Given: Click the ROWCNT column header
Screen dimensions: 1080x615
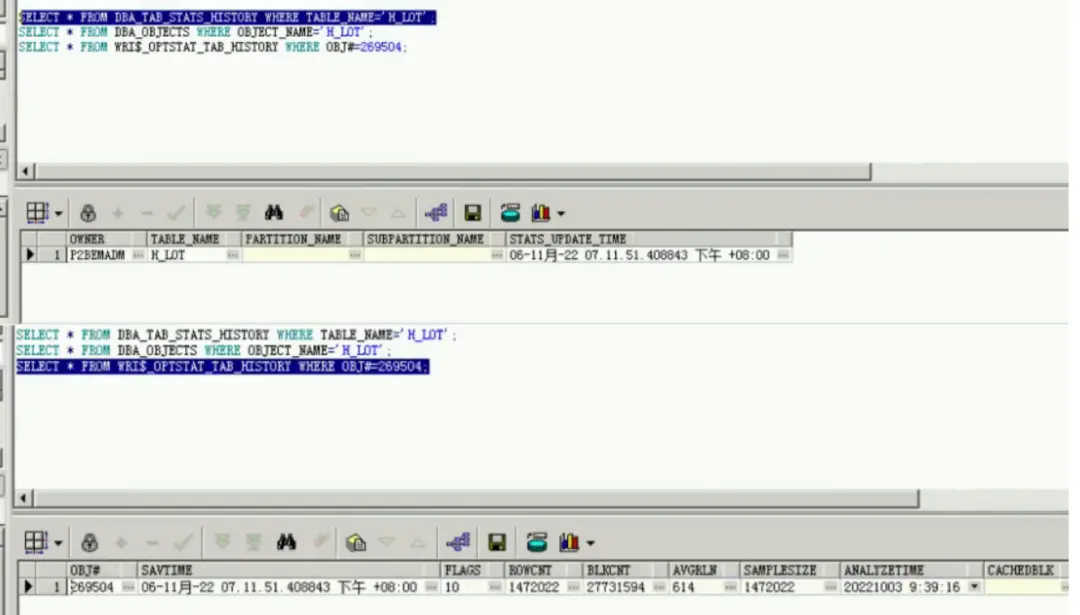Looking at the screenshot, I should (543, 570).
